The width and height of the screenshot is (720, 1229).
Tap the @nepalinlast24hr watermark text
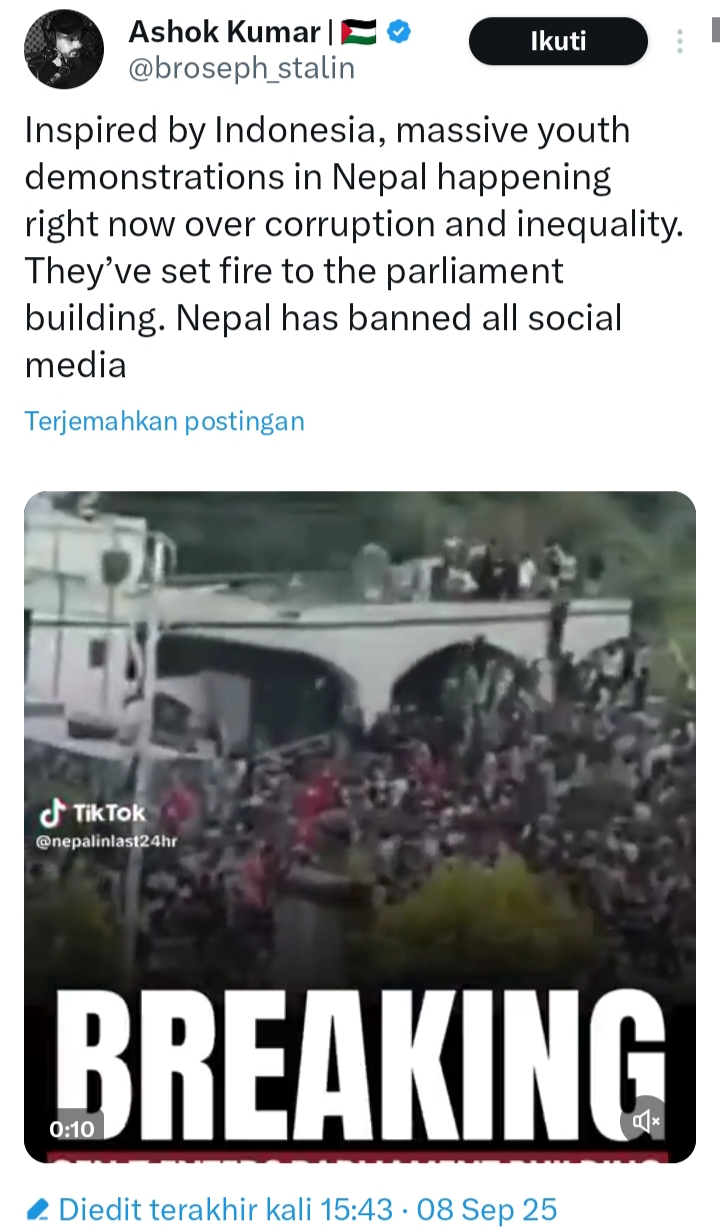(107, 842)
